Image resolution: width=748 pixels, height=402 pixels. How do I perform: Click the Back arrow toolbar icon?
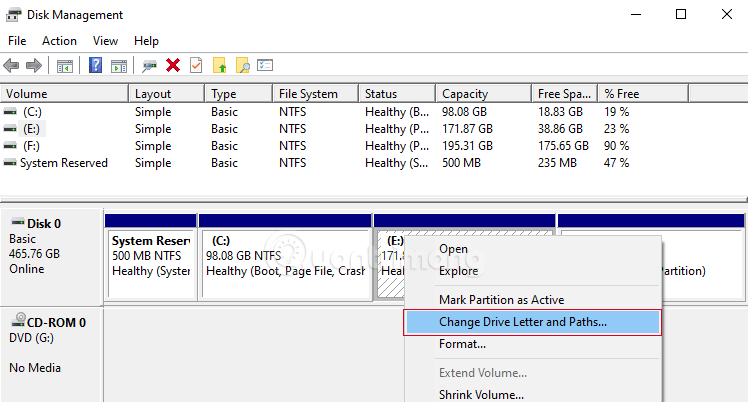point(12,66)
